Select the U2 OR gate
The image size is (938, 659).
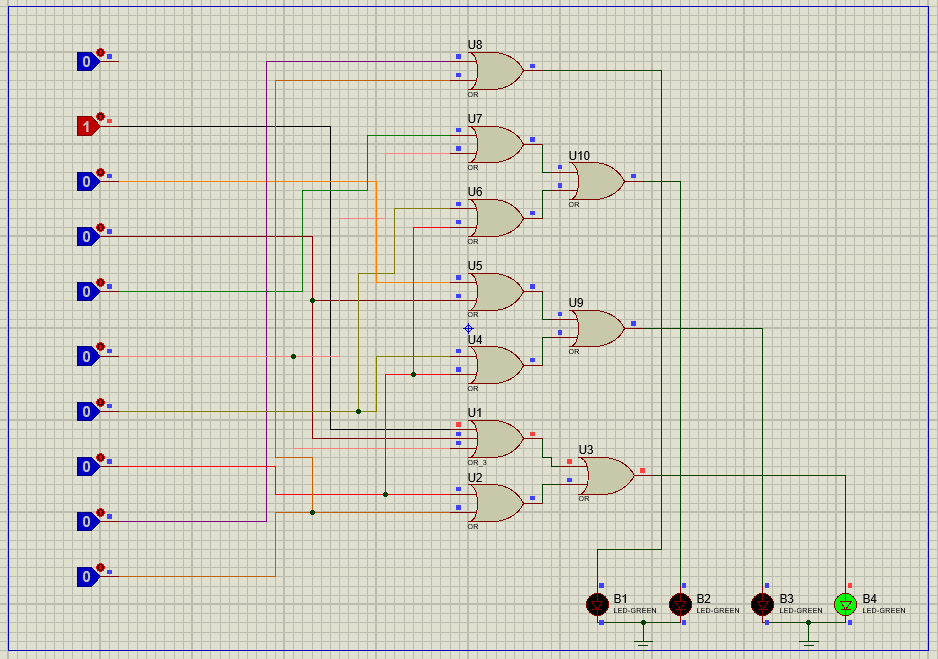coord(497,503)
